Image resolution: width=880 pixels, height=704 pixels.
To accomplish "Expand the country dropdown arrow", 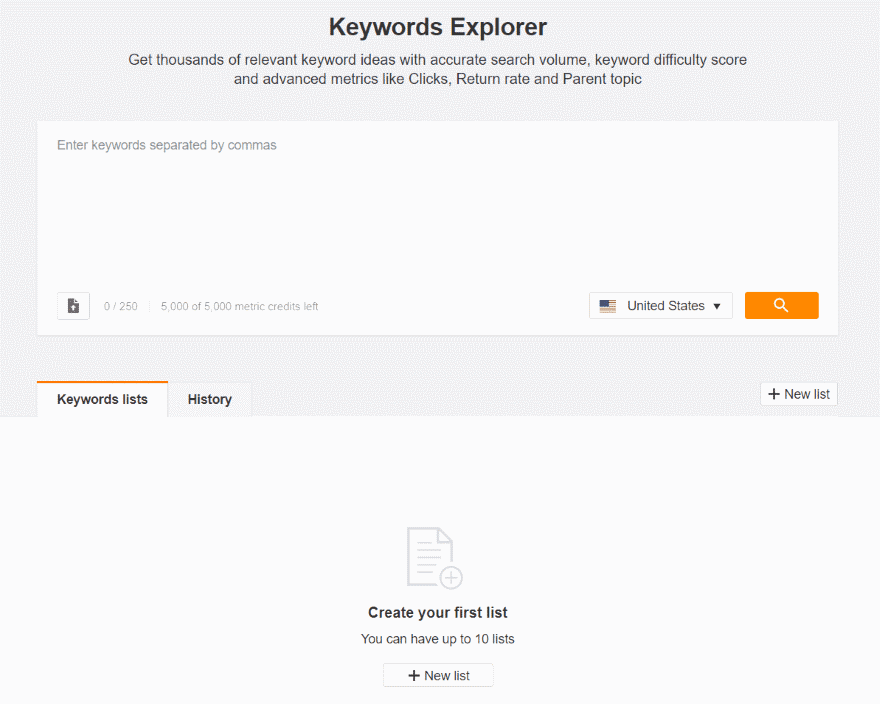I will [717, 307].
